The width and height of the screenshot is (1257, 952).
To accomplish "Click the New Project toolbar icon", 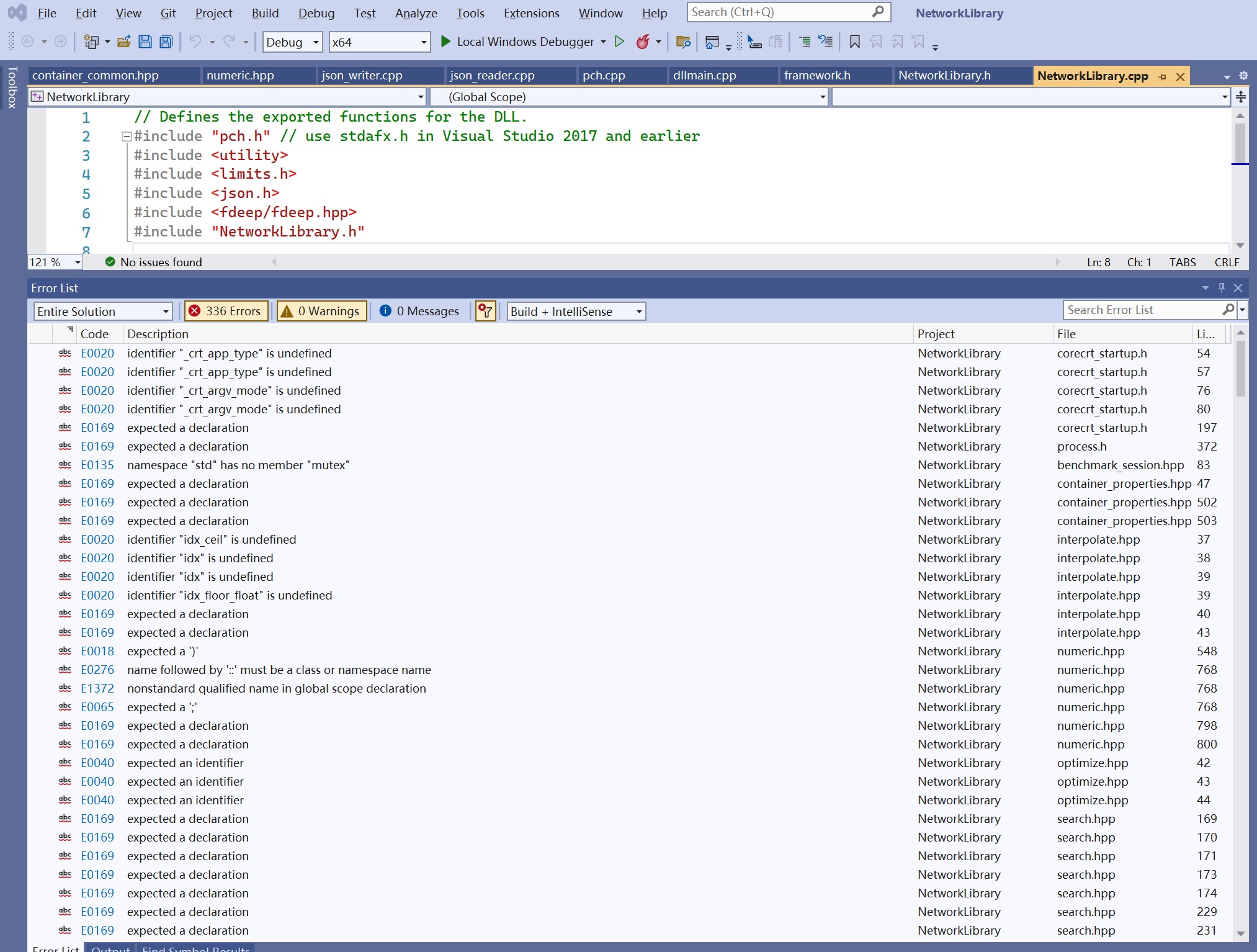I will (91, 42).
